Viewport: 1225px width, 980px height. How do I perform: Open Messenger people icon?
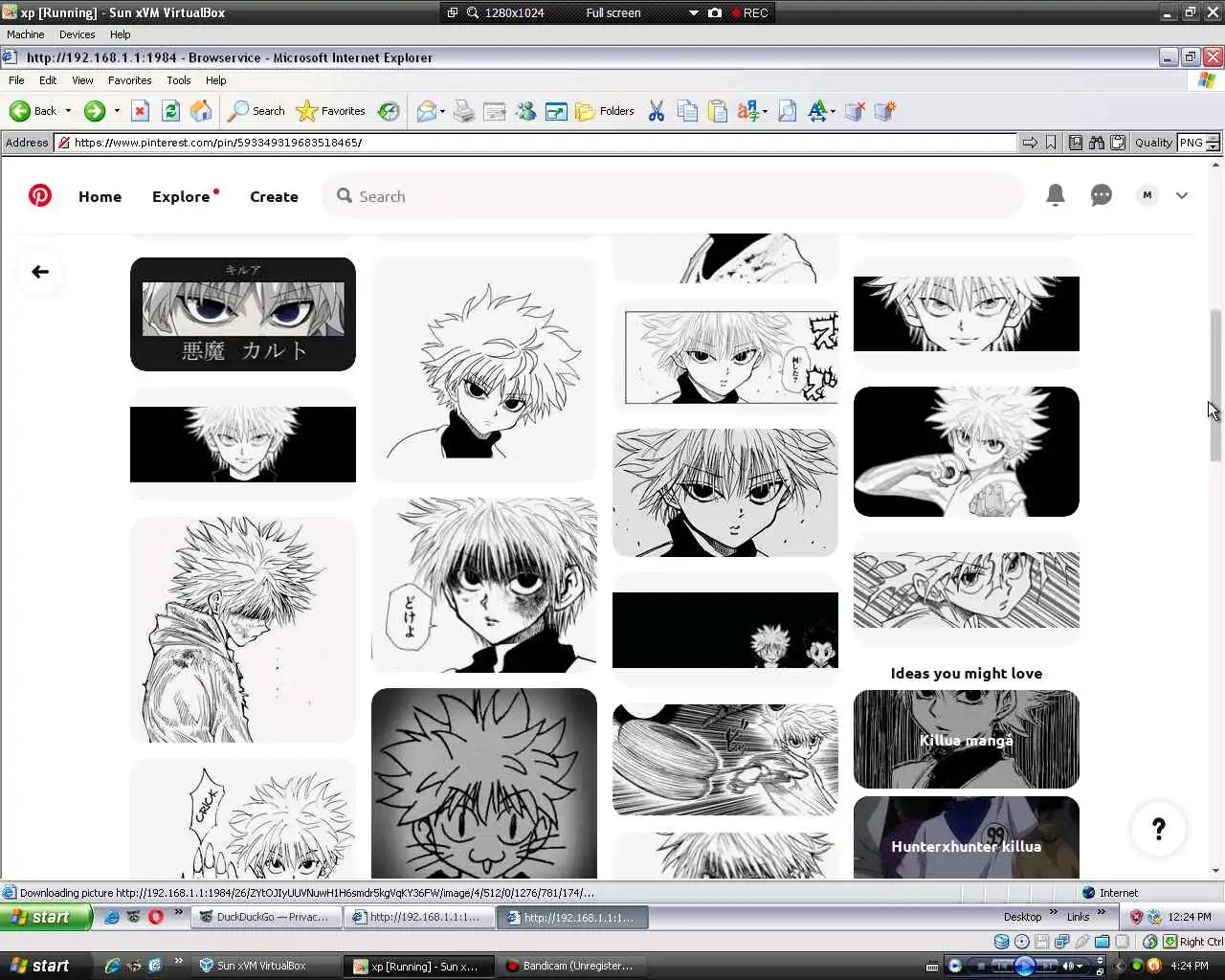525,111
